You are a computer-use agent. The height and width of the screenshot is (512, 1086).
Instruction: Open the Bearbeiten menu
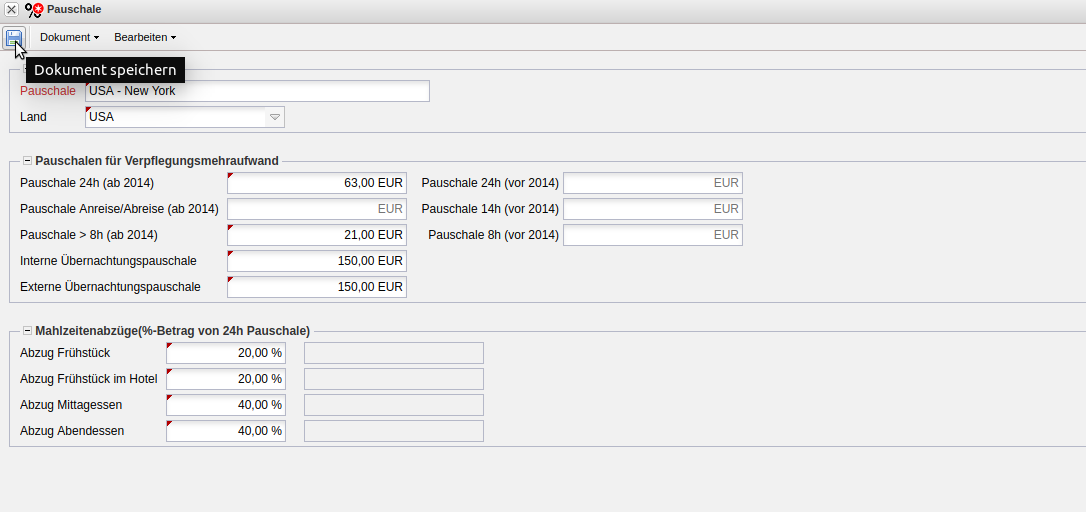(144, 38)
